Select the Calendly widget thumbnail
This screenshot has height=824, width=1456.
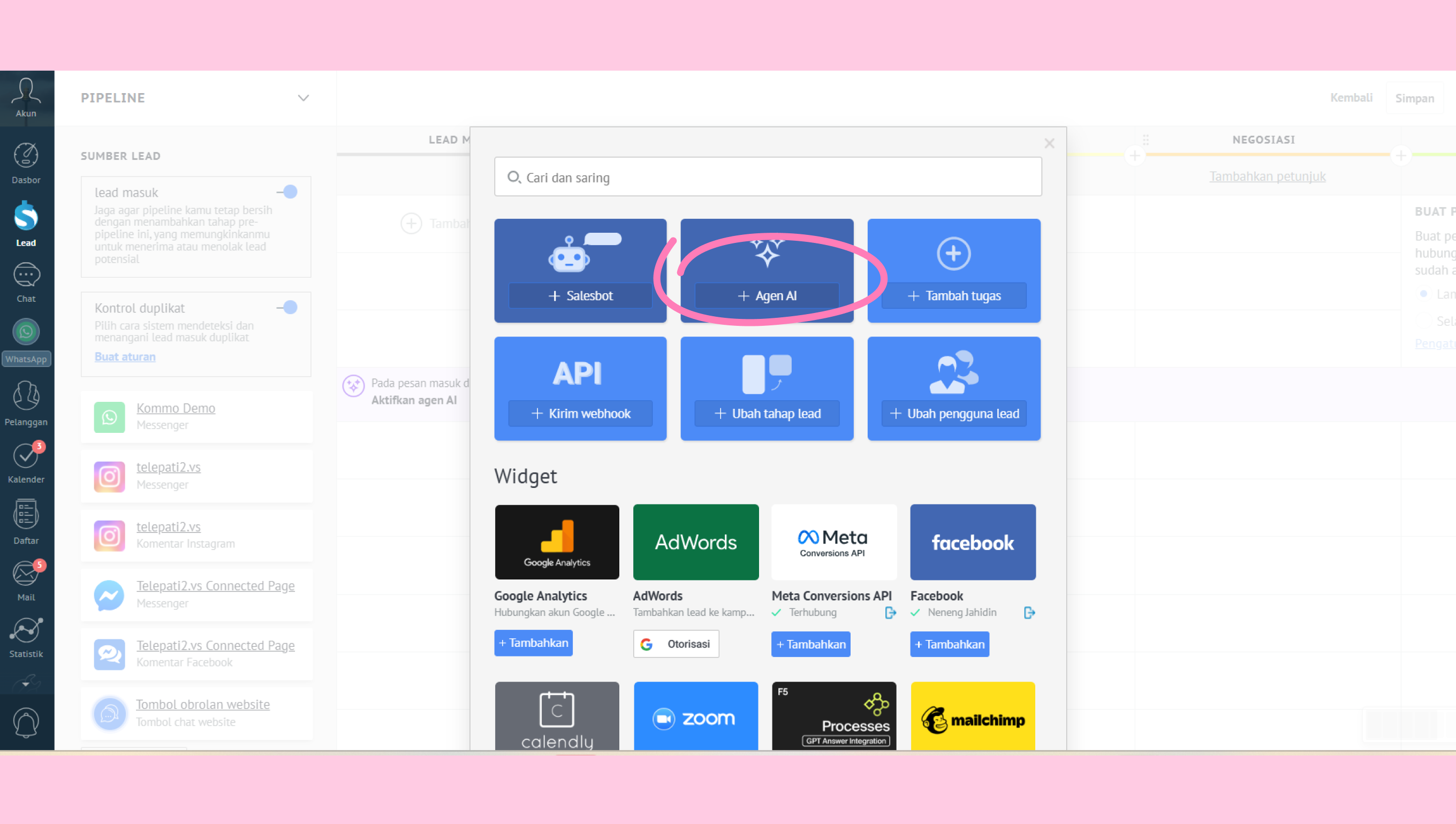[x=557, y=716]
